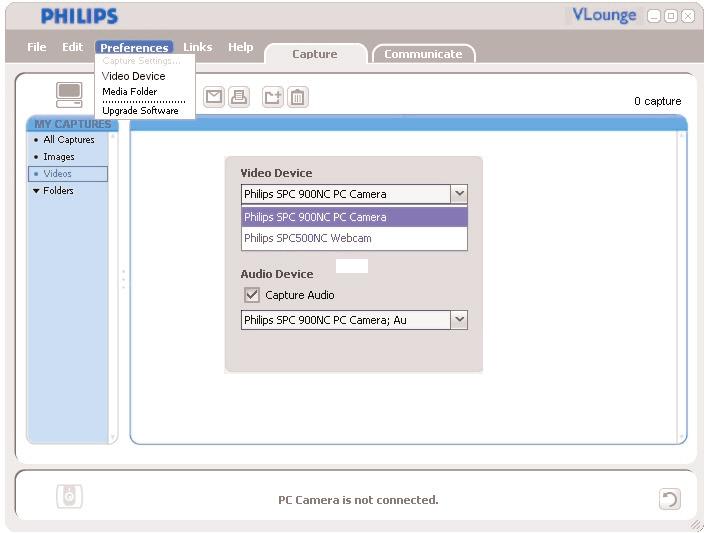This screenshot has height=533, width=705.
Task: Click the sidebar vertical scrollbar
Action: [113, 287]
